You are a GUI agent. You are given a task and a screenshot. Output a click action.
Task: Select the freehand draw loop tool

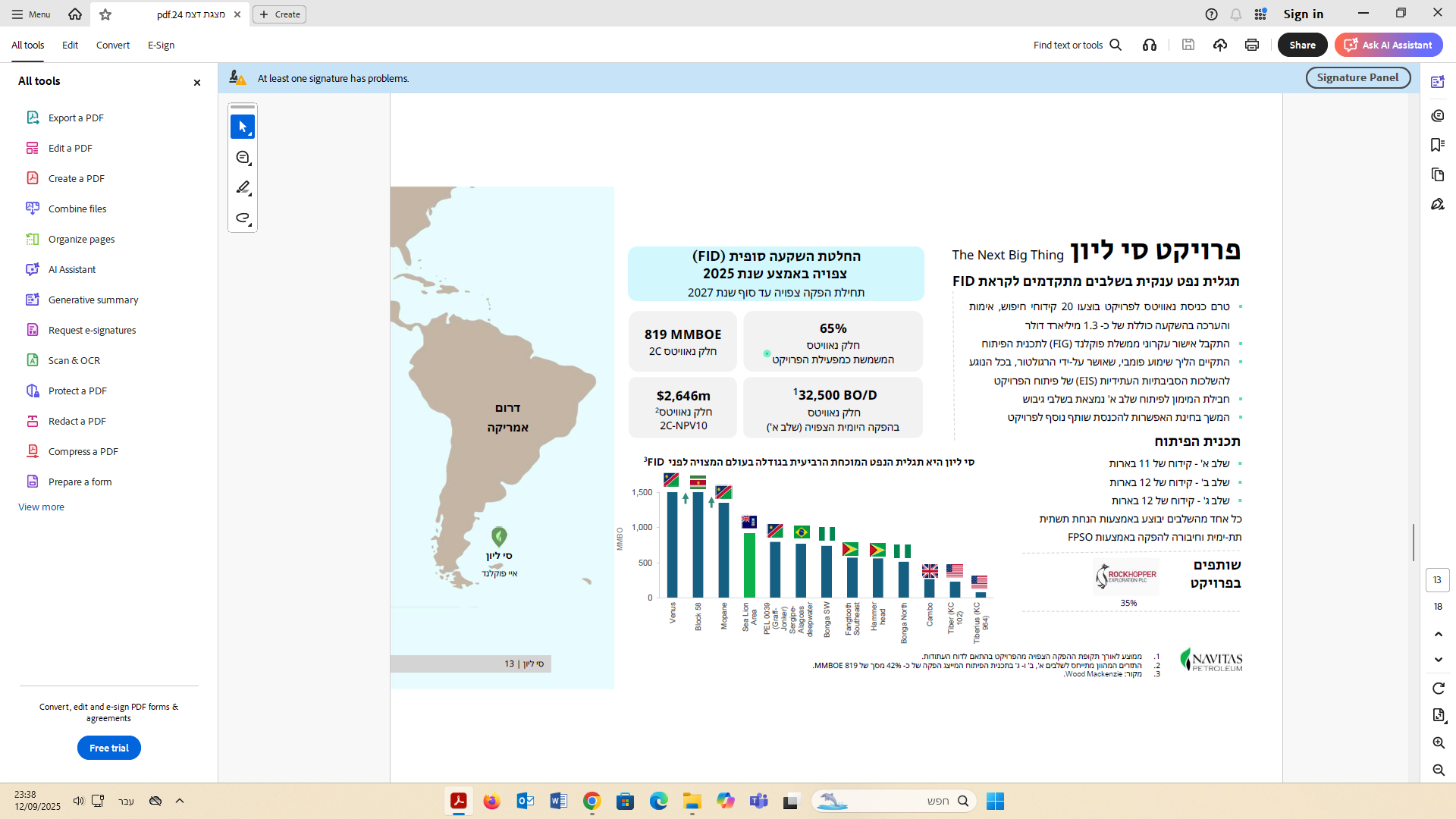click(x=243, y=218)
